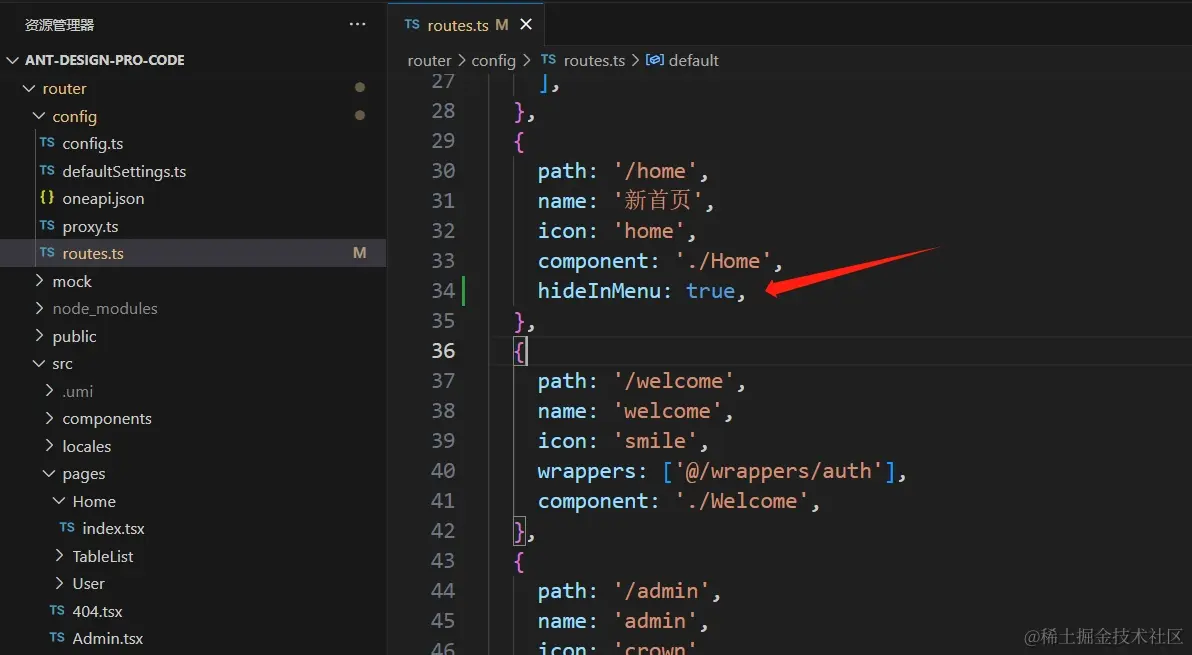Click the true value on line 34
1192x655 pixels.
pos(710,290)
